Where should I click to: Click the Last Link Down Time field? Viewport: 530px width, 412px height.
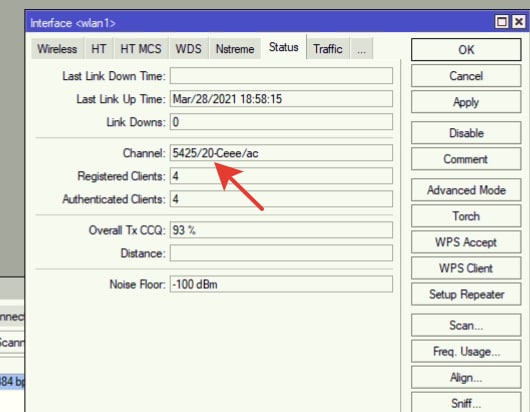point(281,76)
